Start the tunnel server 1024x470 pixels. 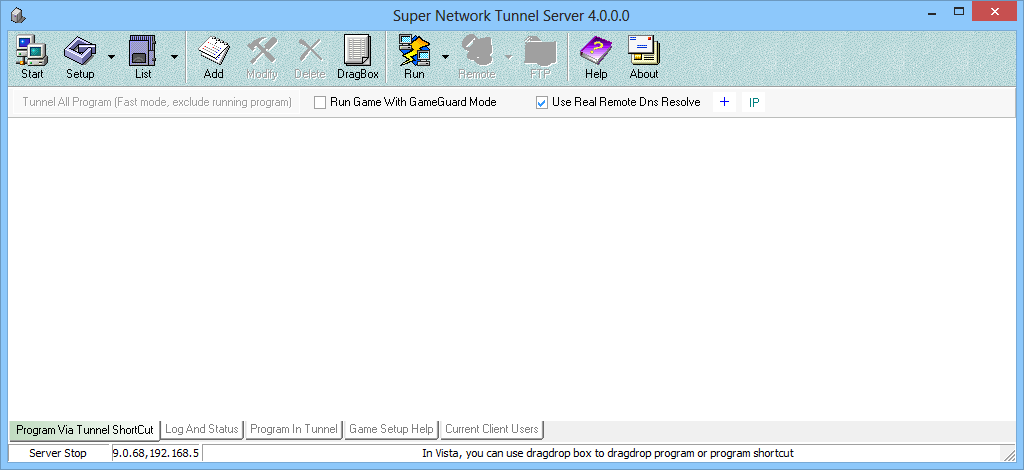click(x=32, y=57)
